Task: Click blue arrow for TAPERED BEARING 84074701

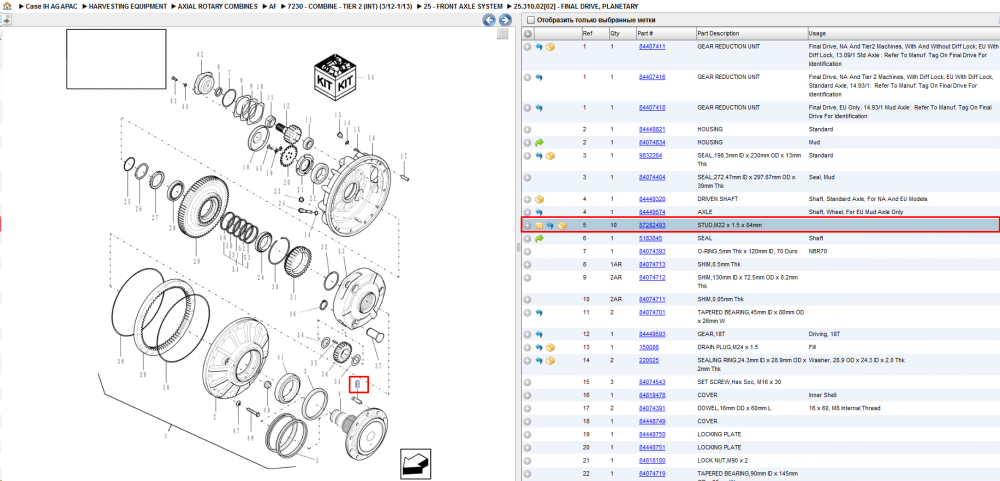Action: pos(539,313)
